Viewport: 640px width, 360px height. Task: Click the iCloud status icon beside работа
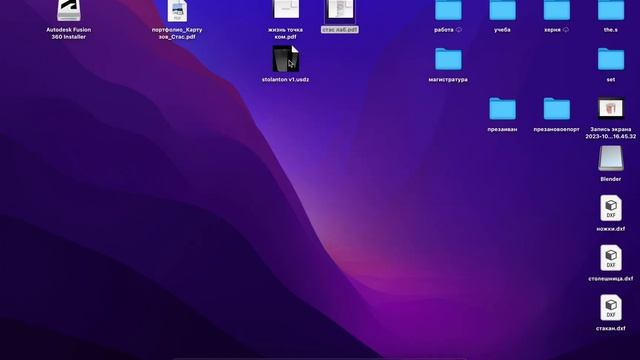[x=459, y=30]
